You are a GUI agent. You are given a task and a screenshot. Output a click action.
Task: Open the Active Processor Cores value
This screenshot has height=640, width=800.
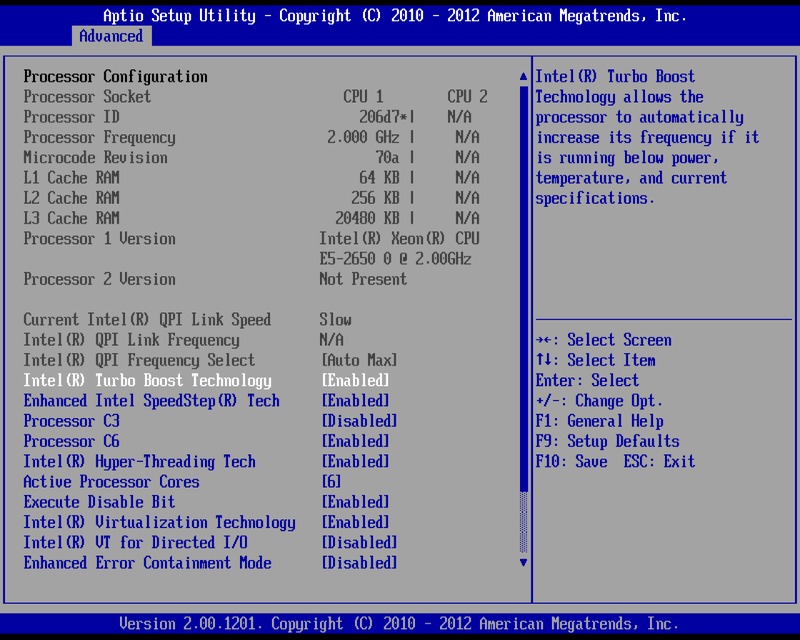coord(331,482)
